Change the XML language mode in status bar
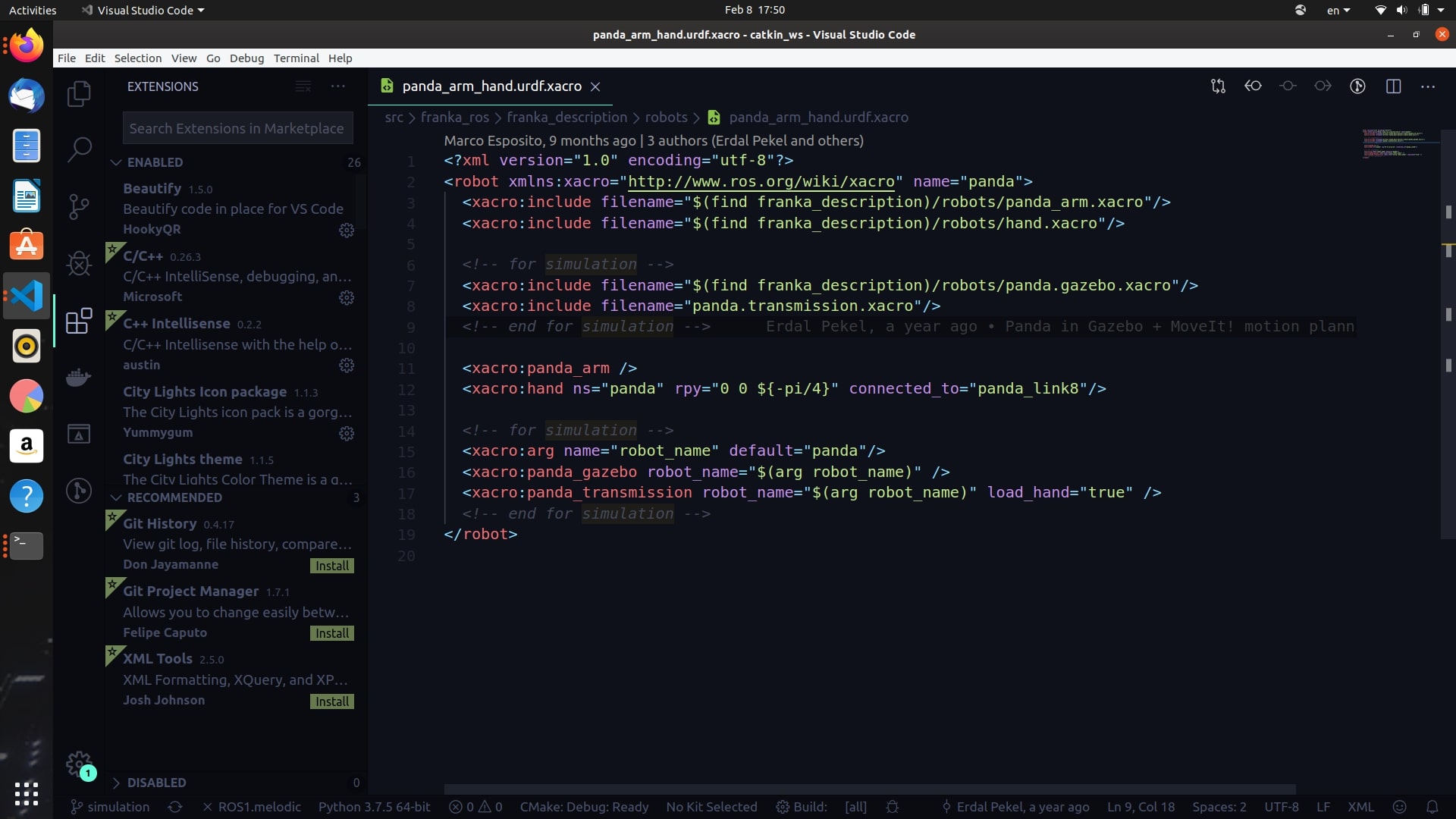 click(1360, 807)
